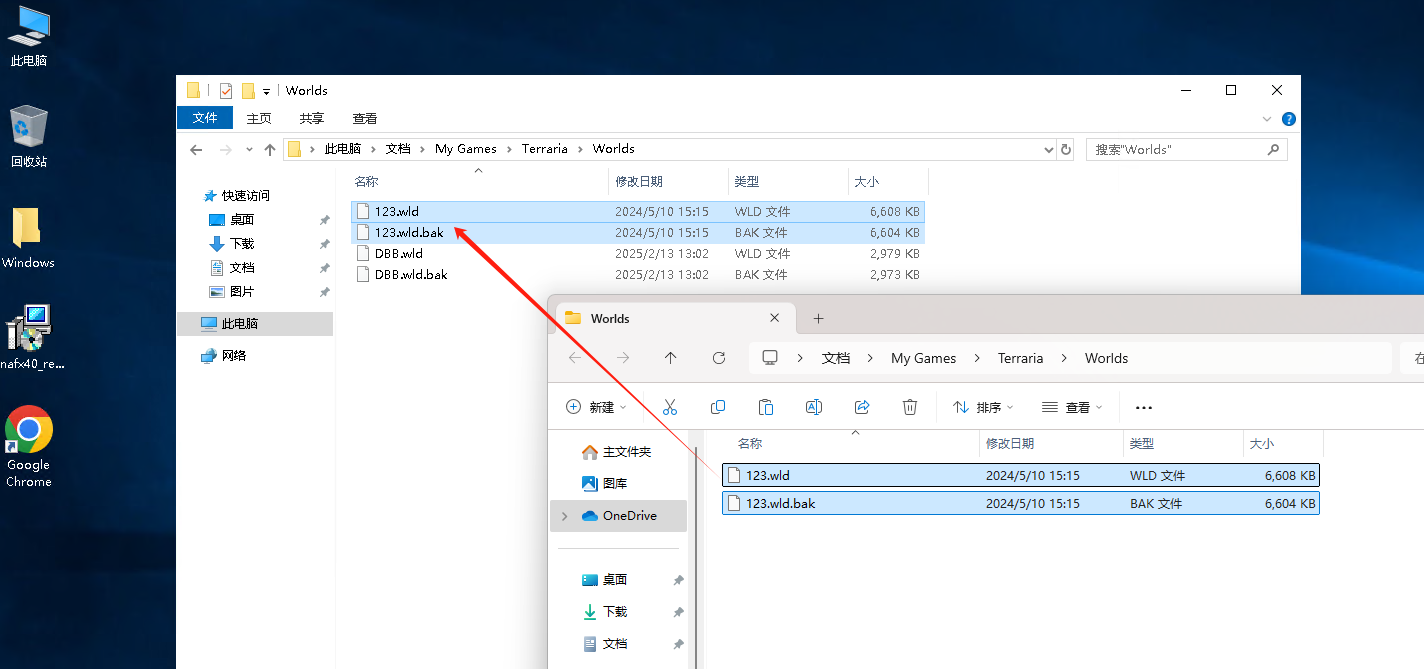Image resolution: width=1424 pixels, height=669 pixels.
Task: Open the 主页 ribbon tab
Action: tap(259, 118)
